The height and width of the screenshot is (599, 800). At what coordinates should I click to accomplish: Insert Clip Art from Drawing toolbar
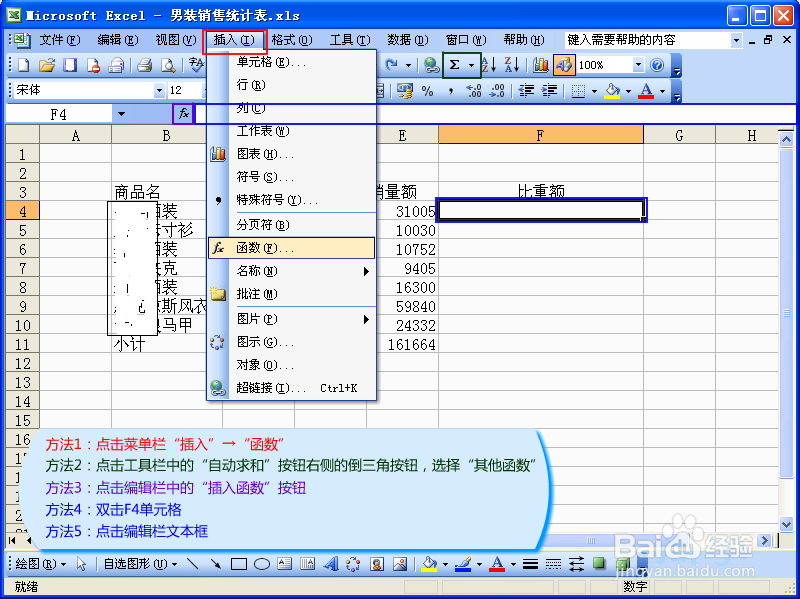377,564
